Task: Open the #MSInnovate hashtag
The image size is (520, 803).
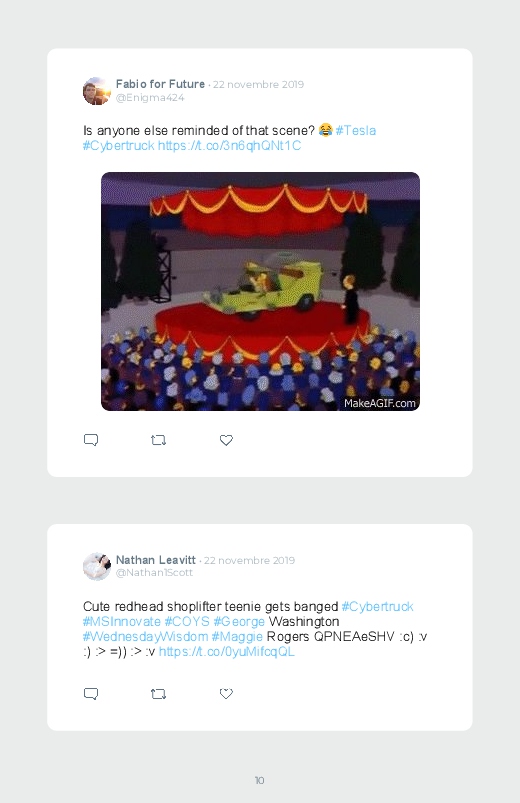Action: tap(121, 622)
